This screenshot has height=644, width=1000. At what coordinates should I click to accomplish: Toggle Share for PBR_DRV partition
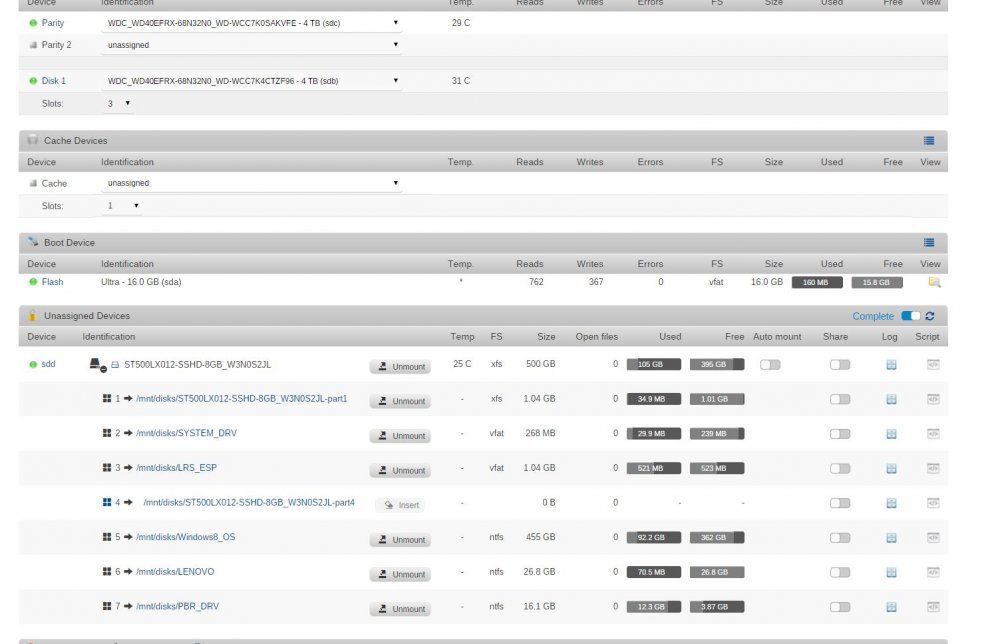pyautogui.click(x=840, y=607)
